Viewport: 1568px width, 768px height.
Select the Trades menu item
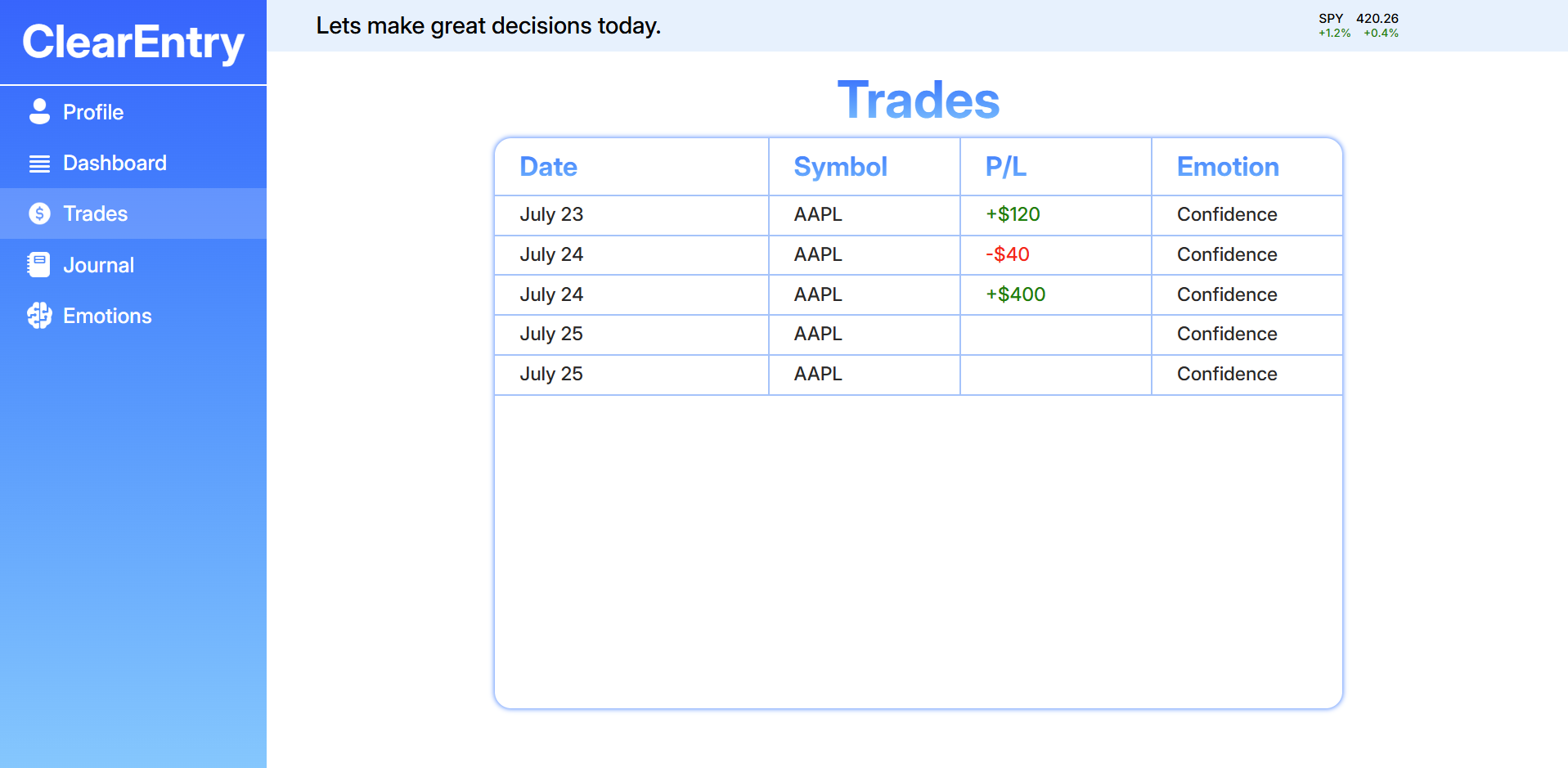coord(133,213)
